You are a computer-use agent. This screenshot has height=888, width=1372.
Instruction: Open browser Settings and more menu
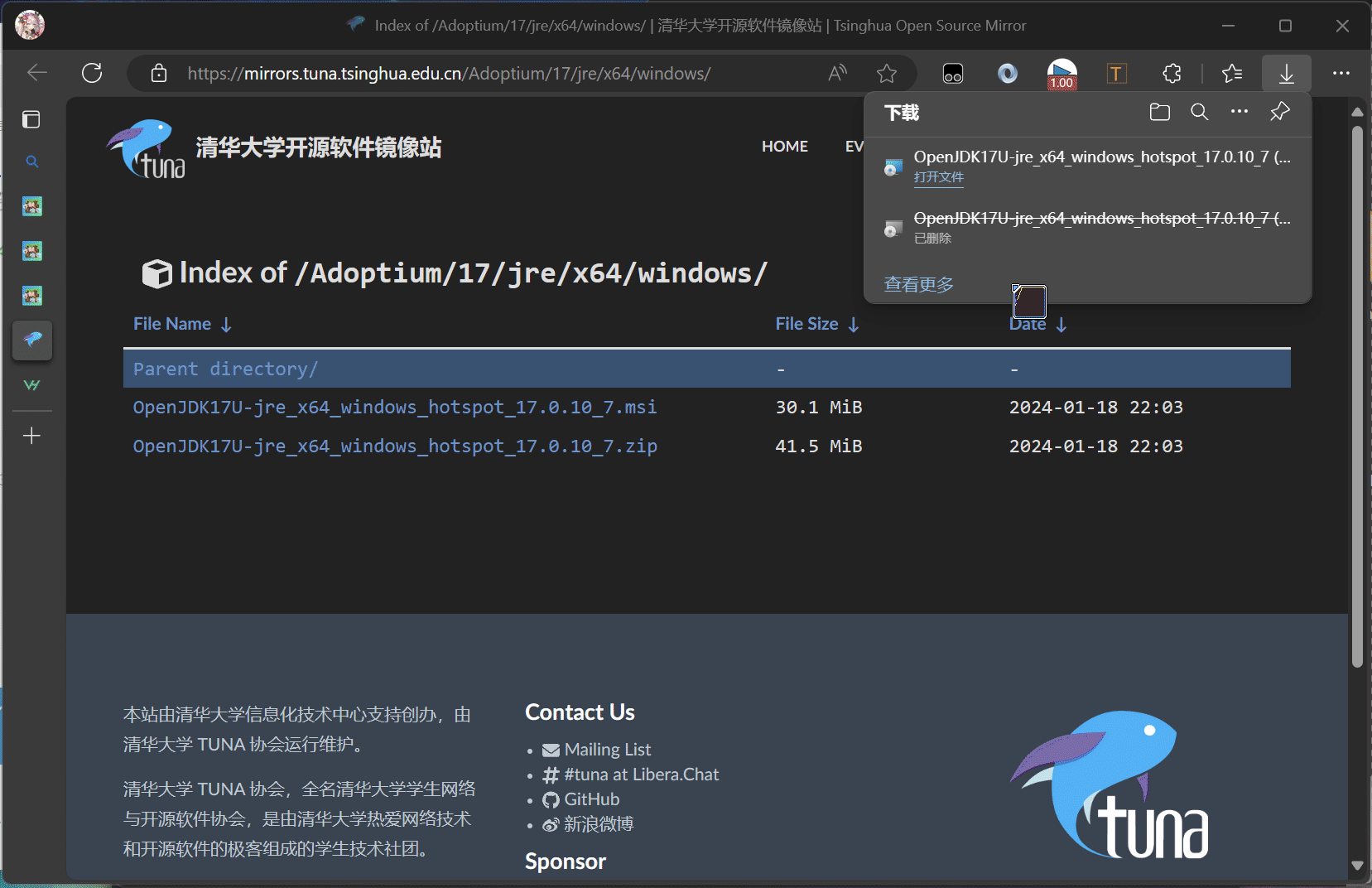(x=1341, y=74)
